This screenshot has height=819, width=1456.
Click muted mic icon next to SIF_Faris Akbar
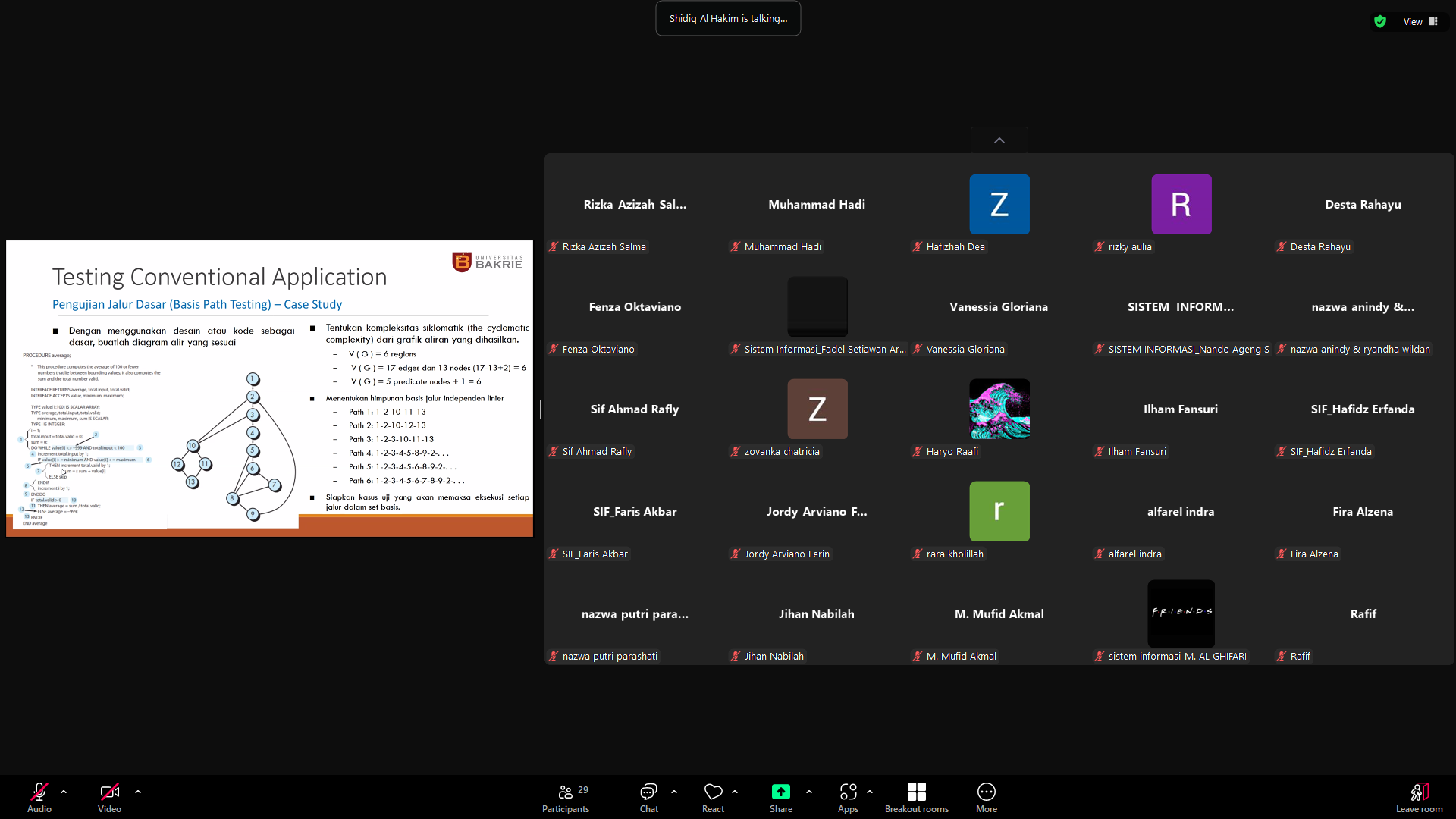554,554
